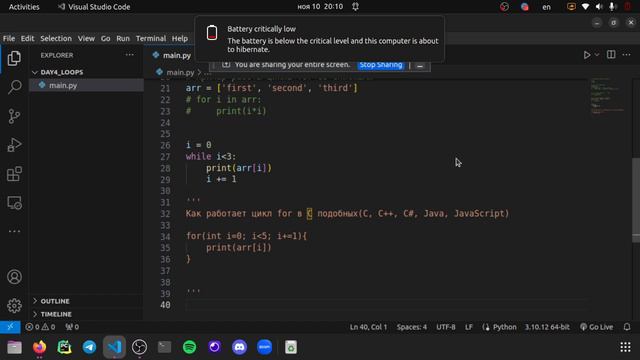
Task: Open the Terminal menu
Action: coord(151,38)
